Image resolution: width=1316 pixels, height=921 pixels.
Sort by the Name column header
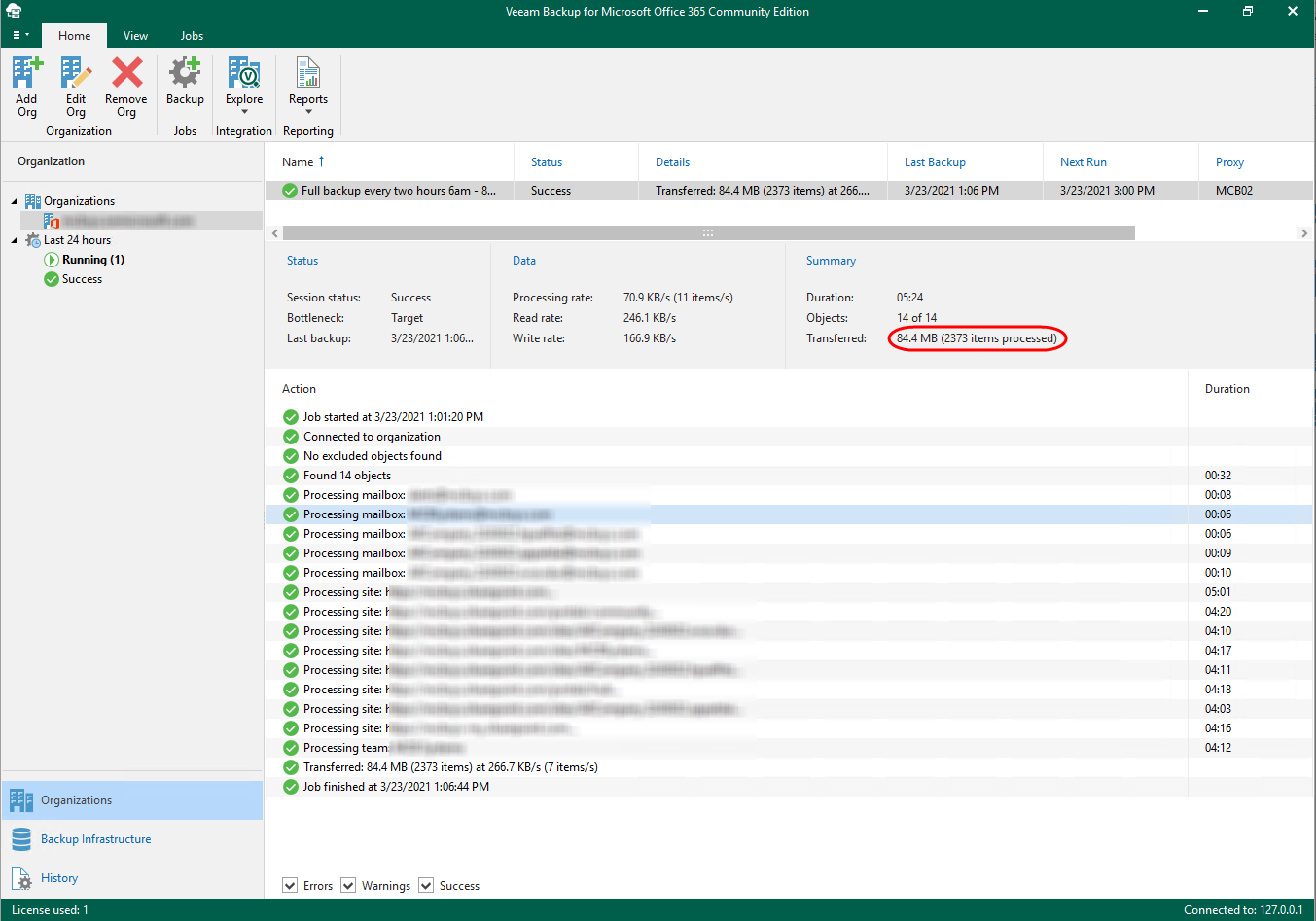[x=389, y=162]
